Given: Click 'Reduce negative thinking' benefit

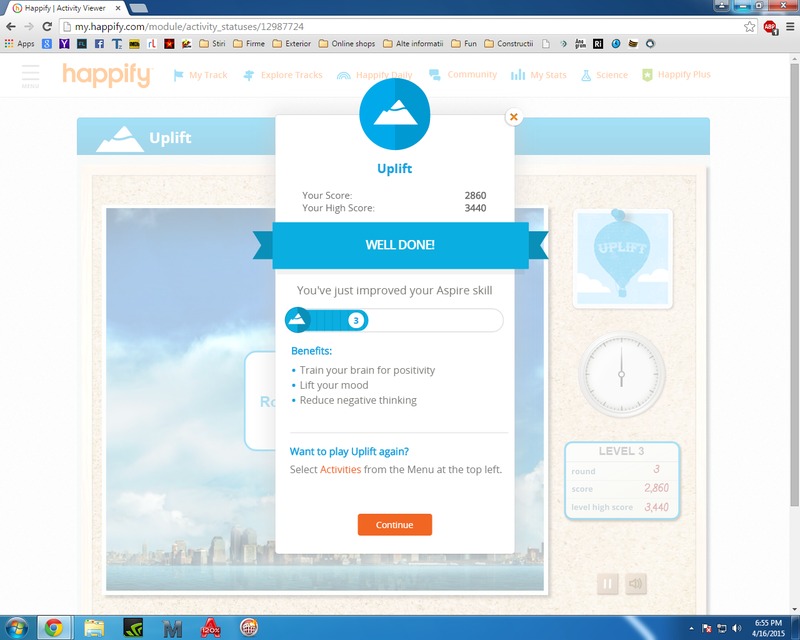Looking at the screenshot, I should click(x=358, y=400).
